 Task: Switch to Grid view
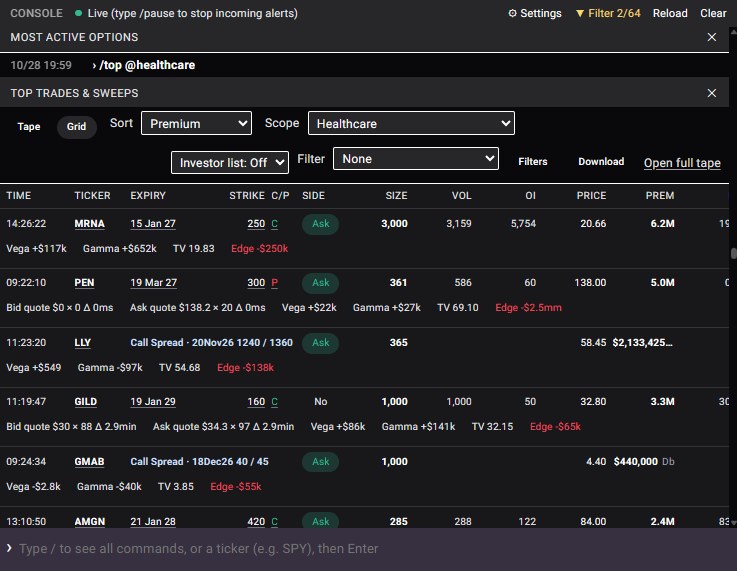coord(76,126)
